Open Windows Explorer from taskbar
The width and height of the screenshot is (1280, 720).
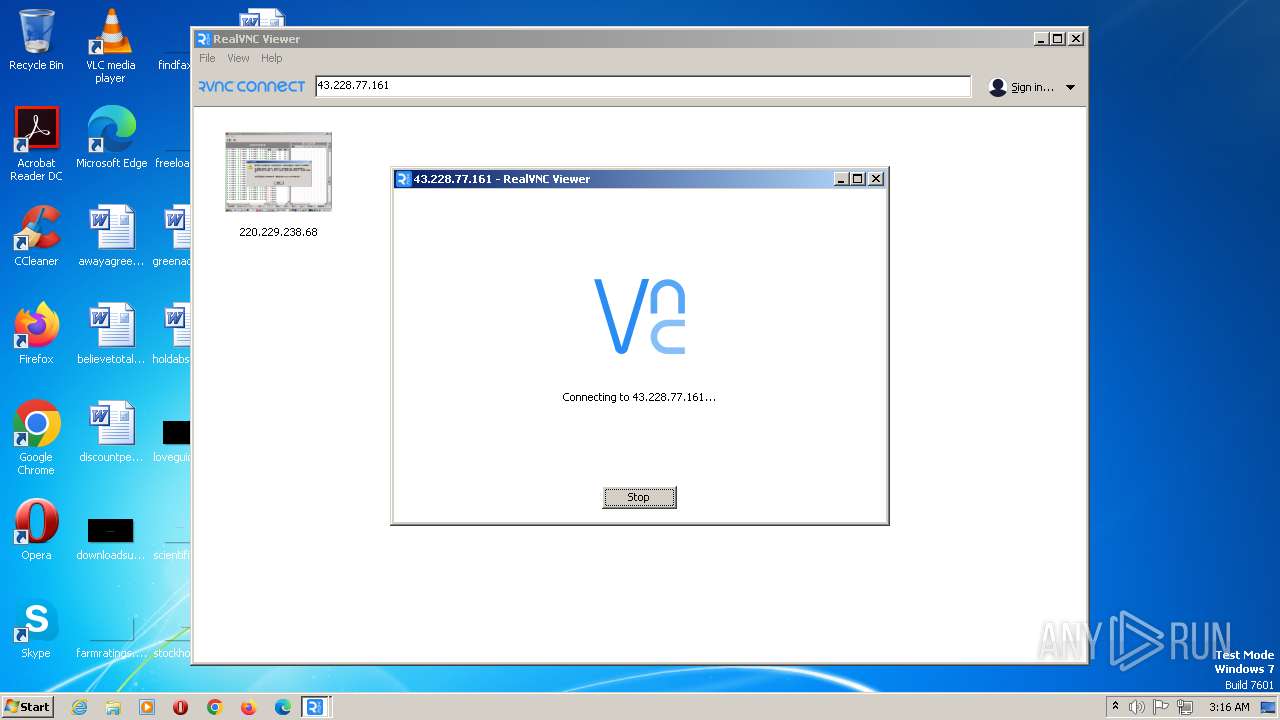[113, 707]
